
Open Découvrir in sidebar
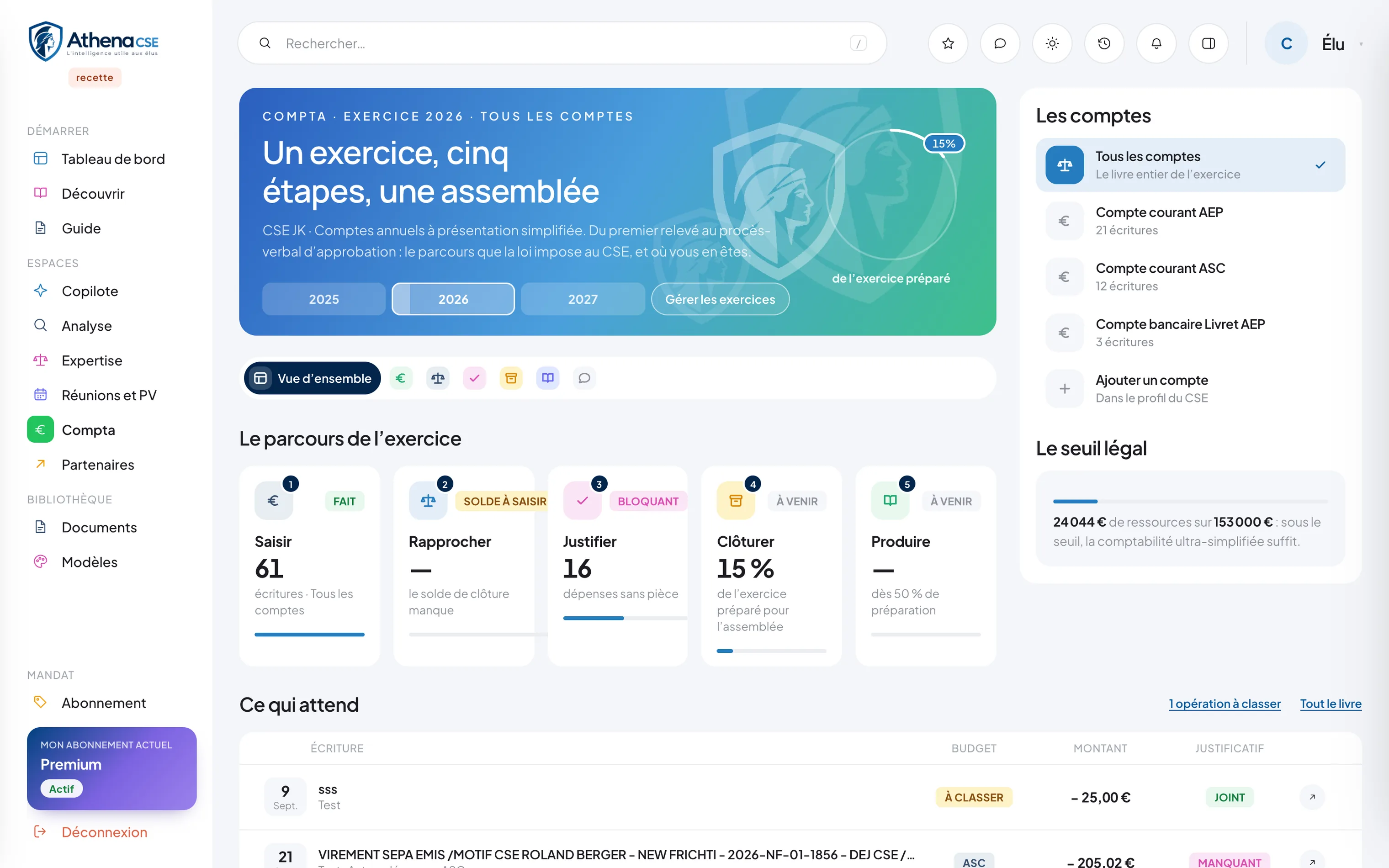pos(112,193)
